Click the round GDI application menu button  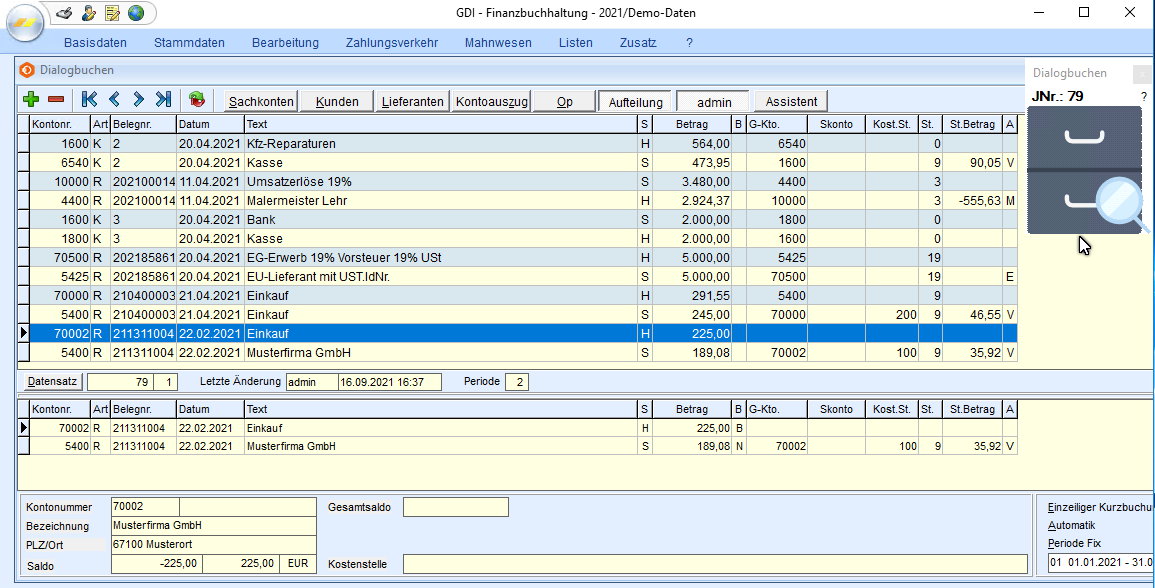click(x=25, y=22)
